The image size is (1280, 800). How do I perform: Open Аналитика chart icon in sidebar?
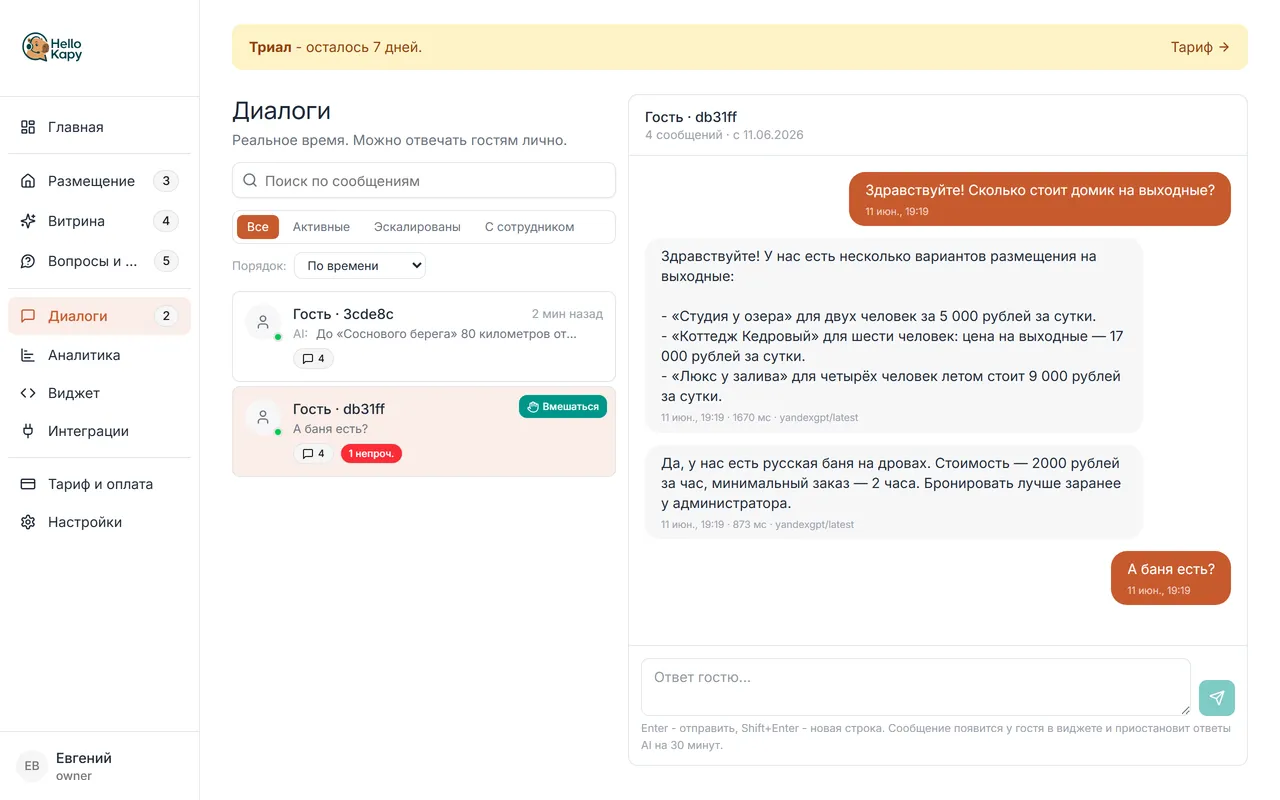click(28, 355)
